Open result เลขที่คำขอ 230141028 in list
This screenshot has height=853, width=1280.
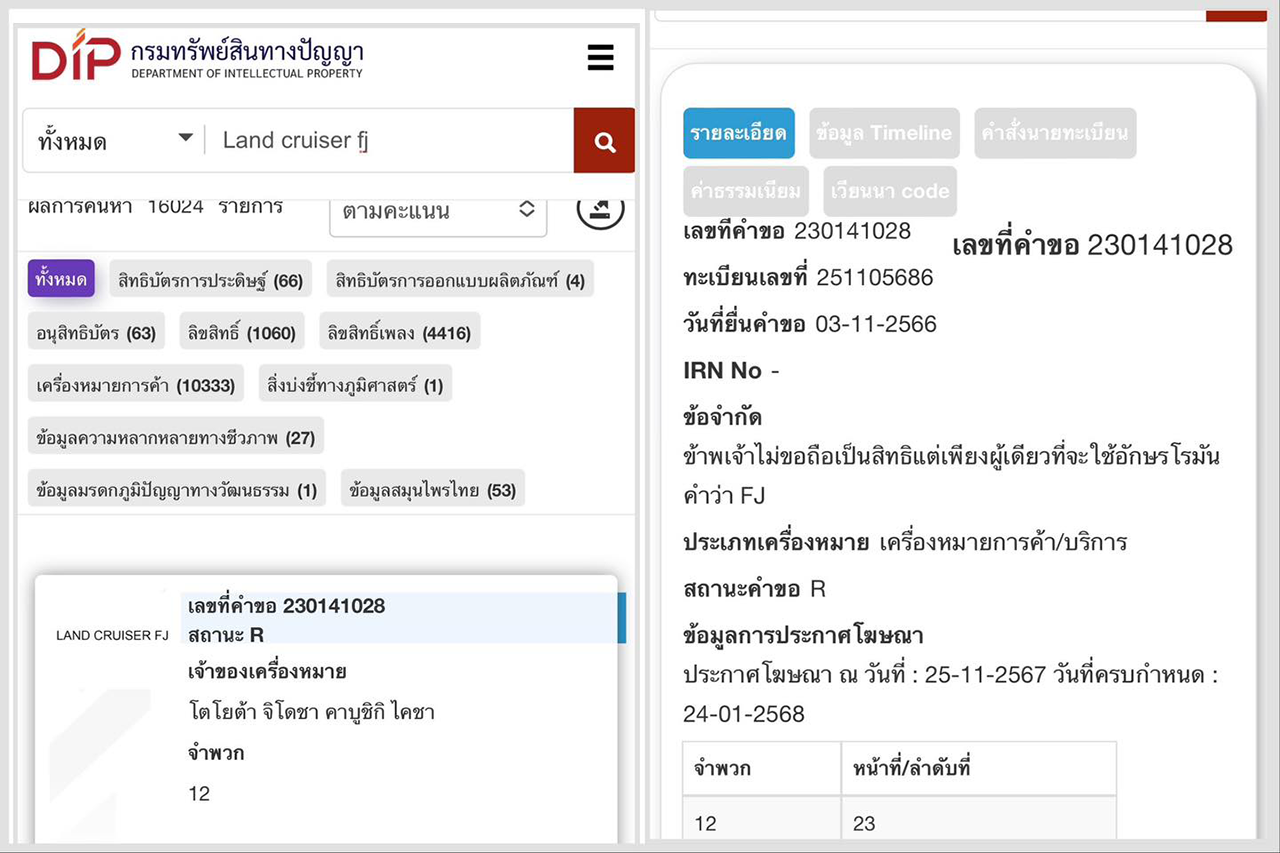[286, 606]
